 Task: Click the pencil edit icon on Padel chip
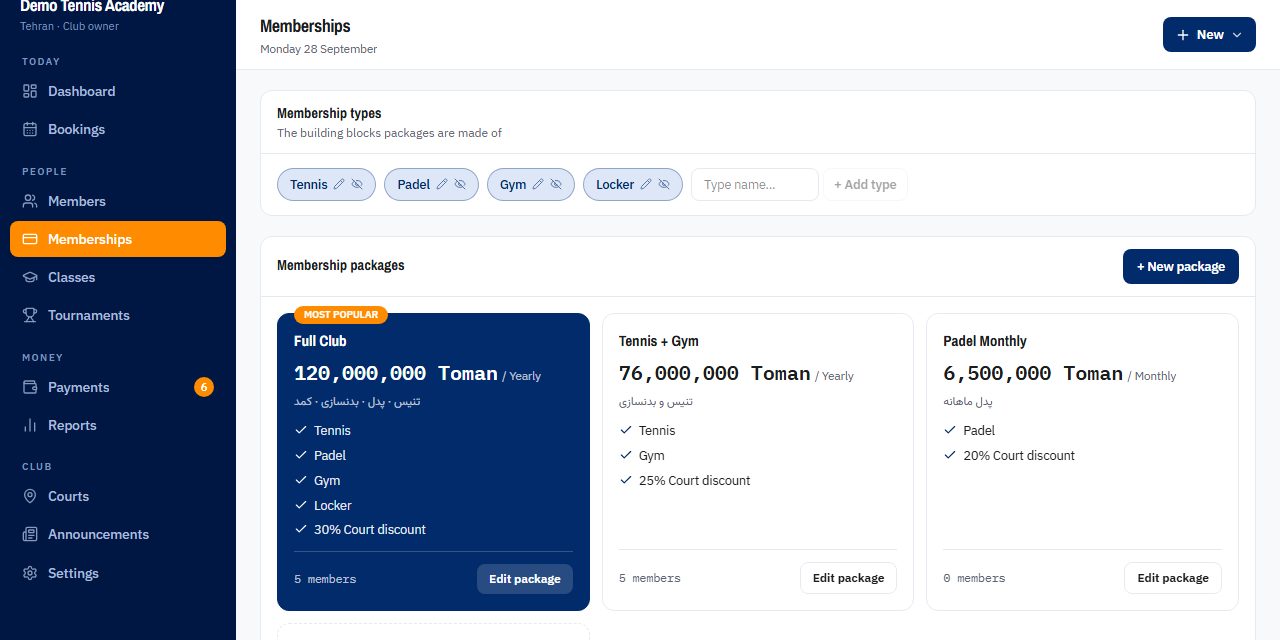[442, 185]
